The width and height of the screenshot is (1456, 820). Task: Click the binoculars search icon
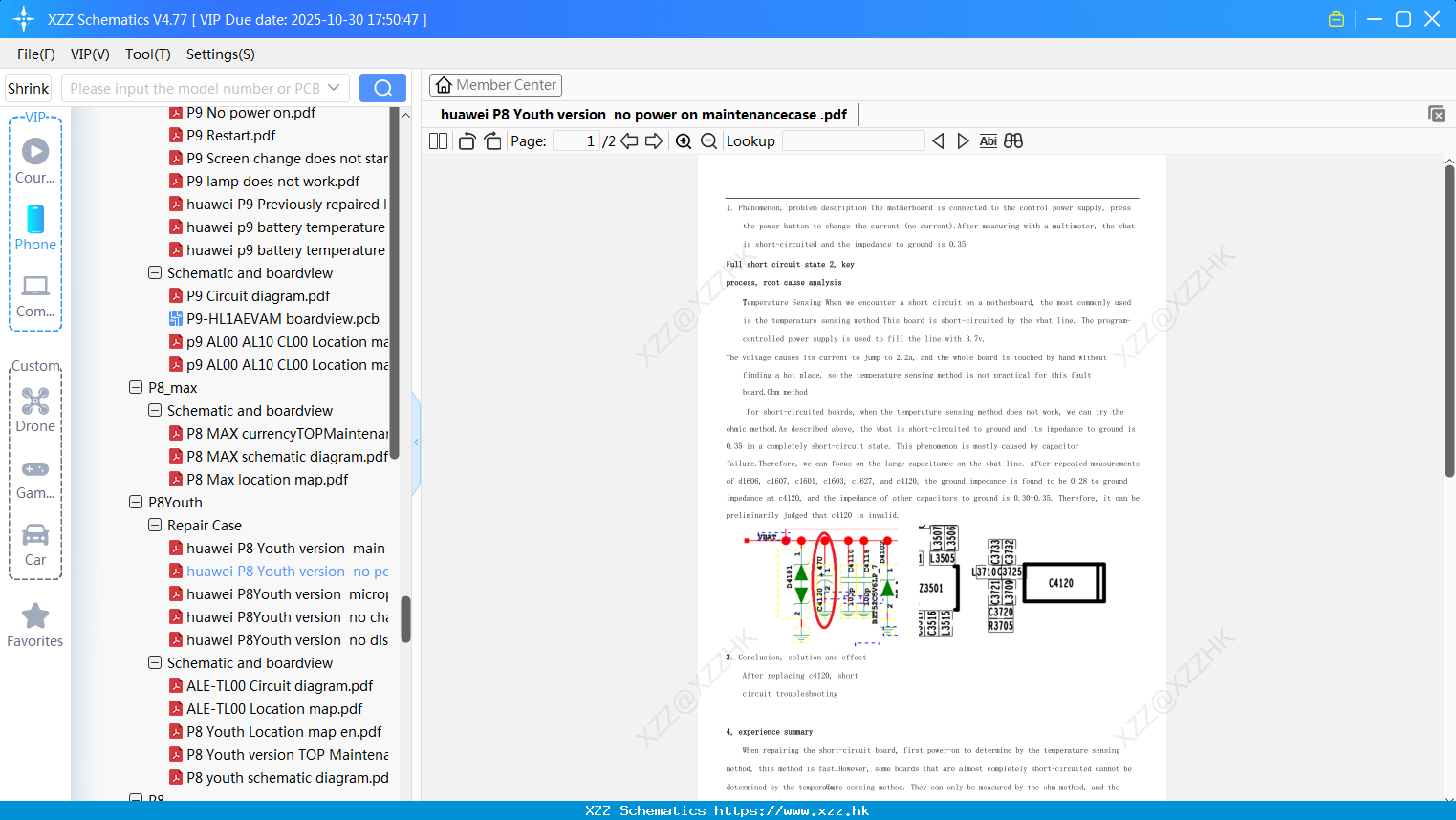(1013, 141)
